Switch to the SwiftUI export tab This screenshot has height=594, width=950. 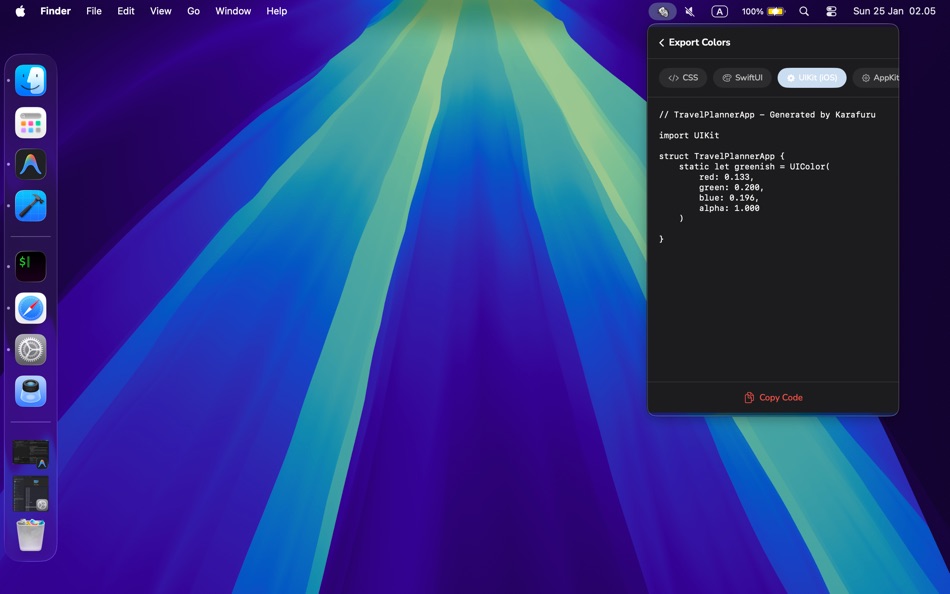pyautogui.click(x=741, y=77)
